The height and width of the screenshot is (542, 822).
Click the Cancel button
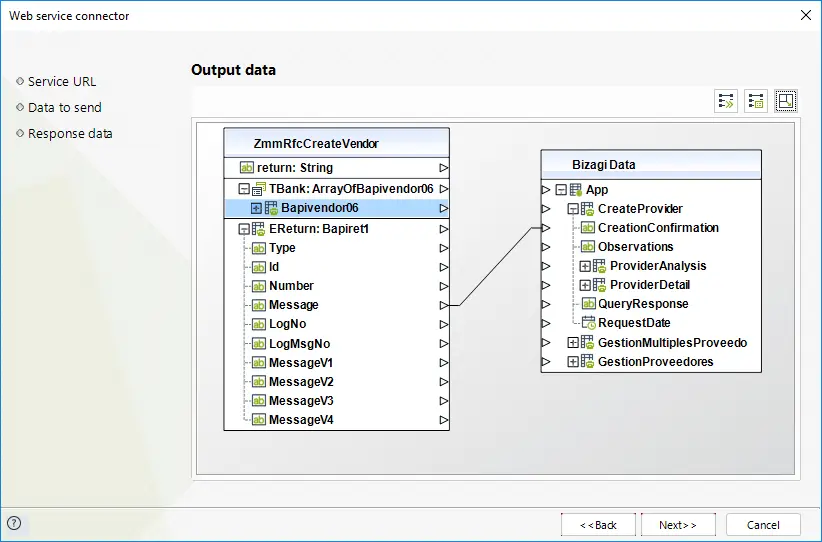pyautogui.click(x=763, y=525)
